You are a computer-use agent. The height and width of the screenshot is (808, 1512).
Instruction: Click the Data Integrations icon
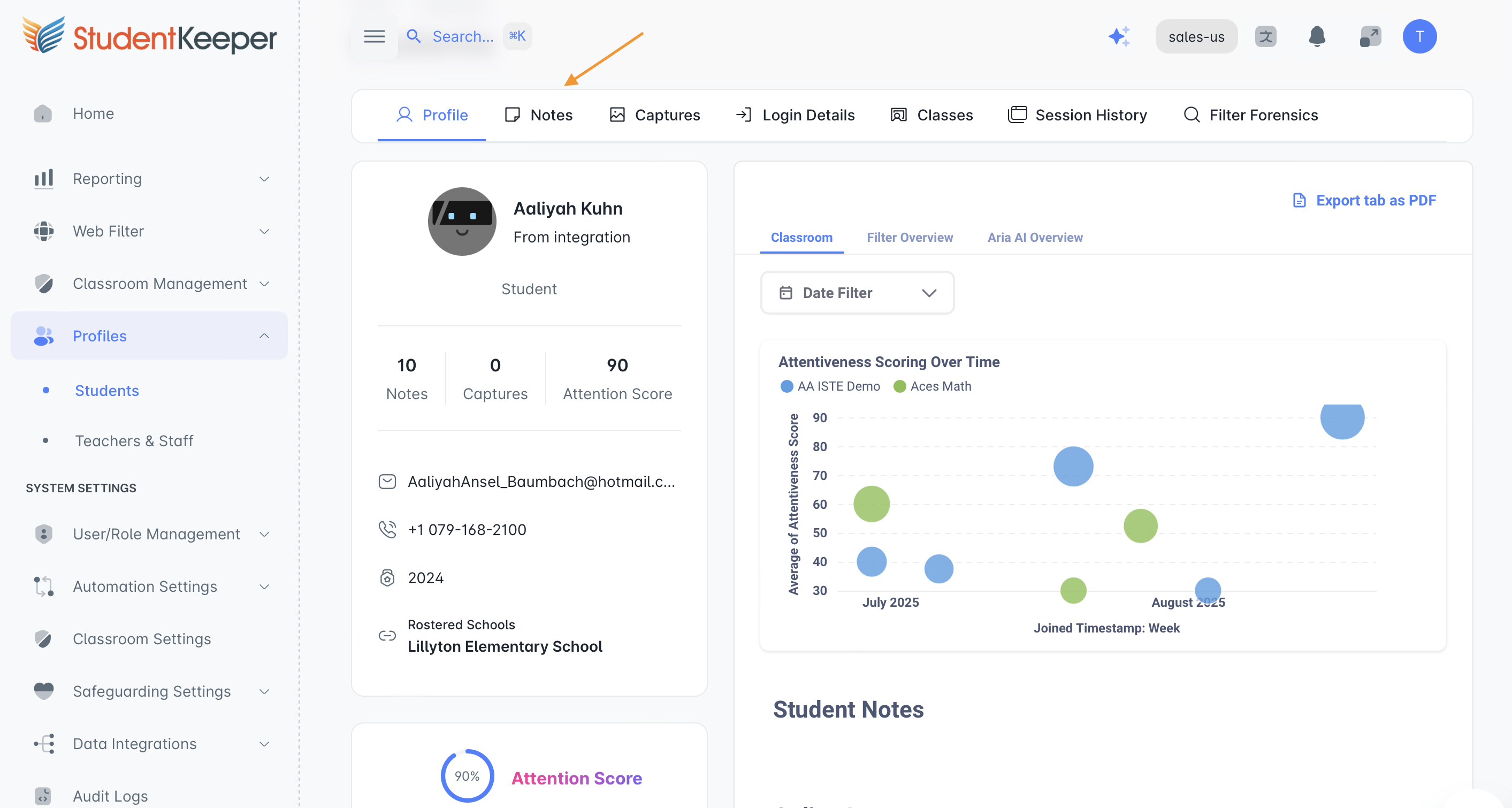point(43,743)
